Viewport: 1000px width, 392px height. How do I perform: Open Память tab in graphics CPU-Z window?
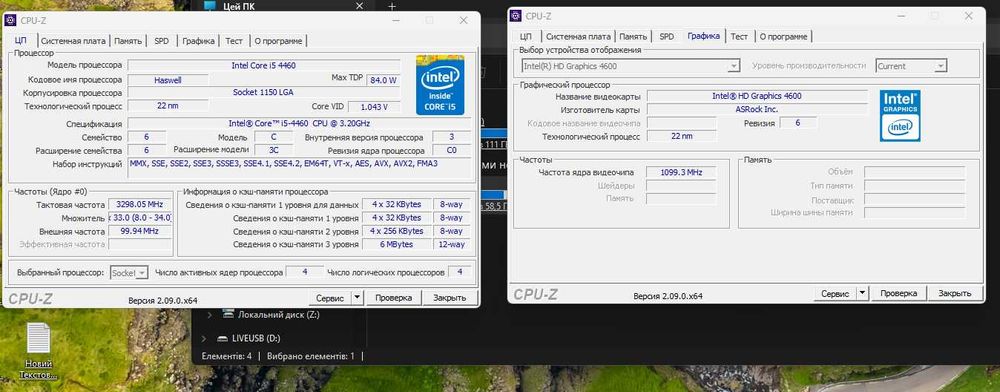(x=633, y=36)
